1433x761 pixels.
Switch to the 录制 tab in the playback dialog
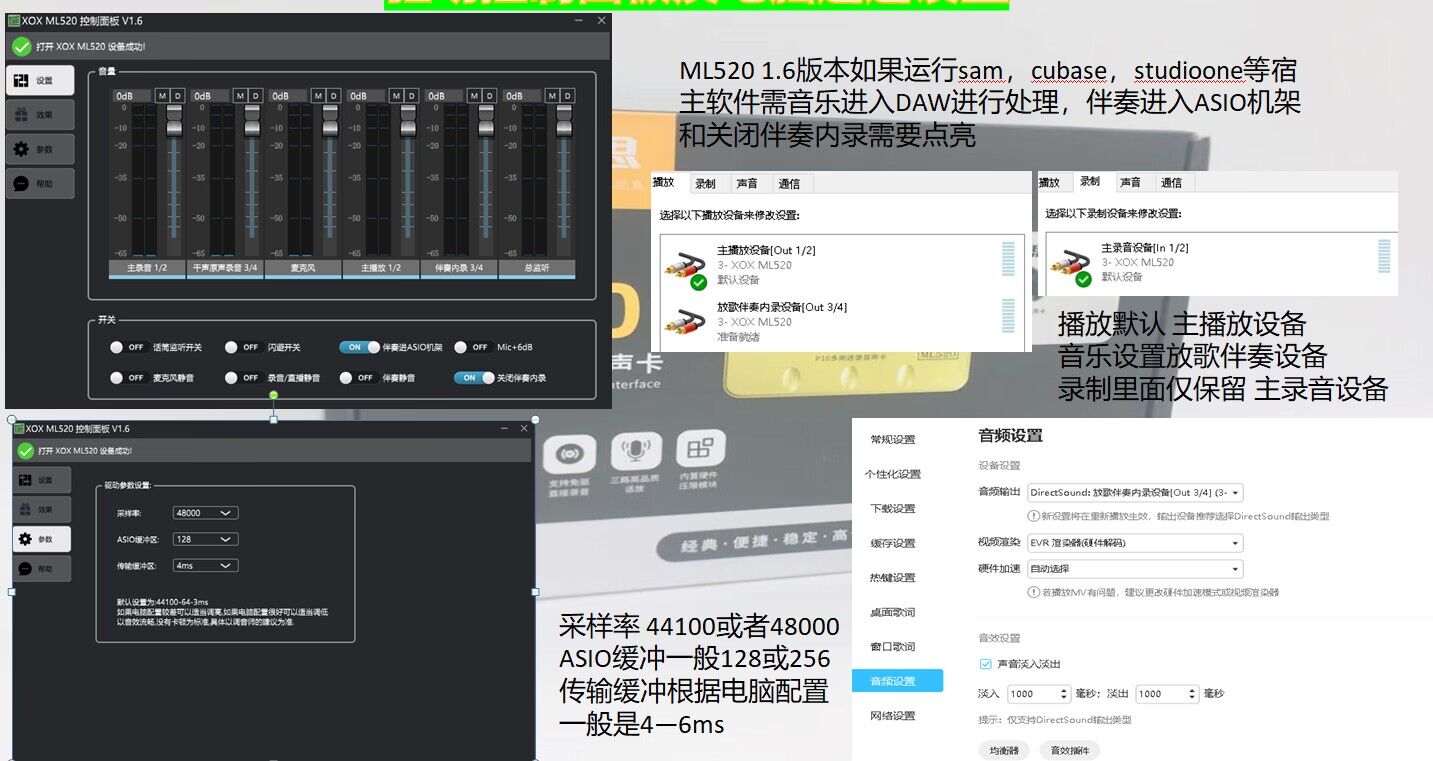coord(705,183)
